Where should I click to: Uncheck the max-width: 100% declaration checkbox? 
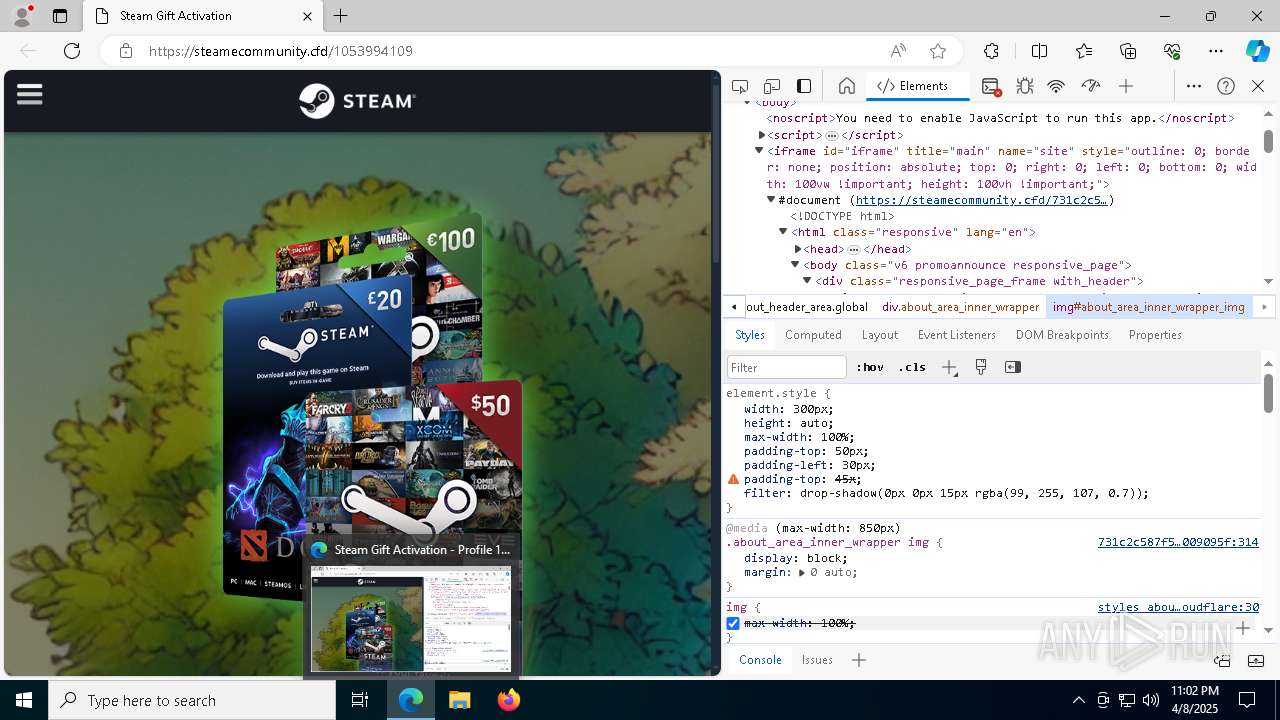tap(733, 623)
